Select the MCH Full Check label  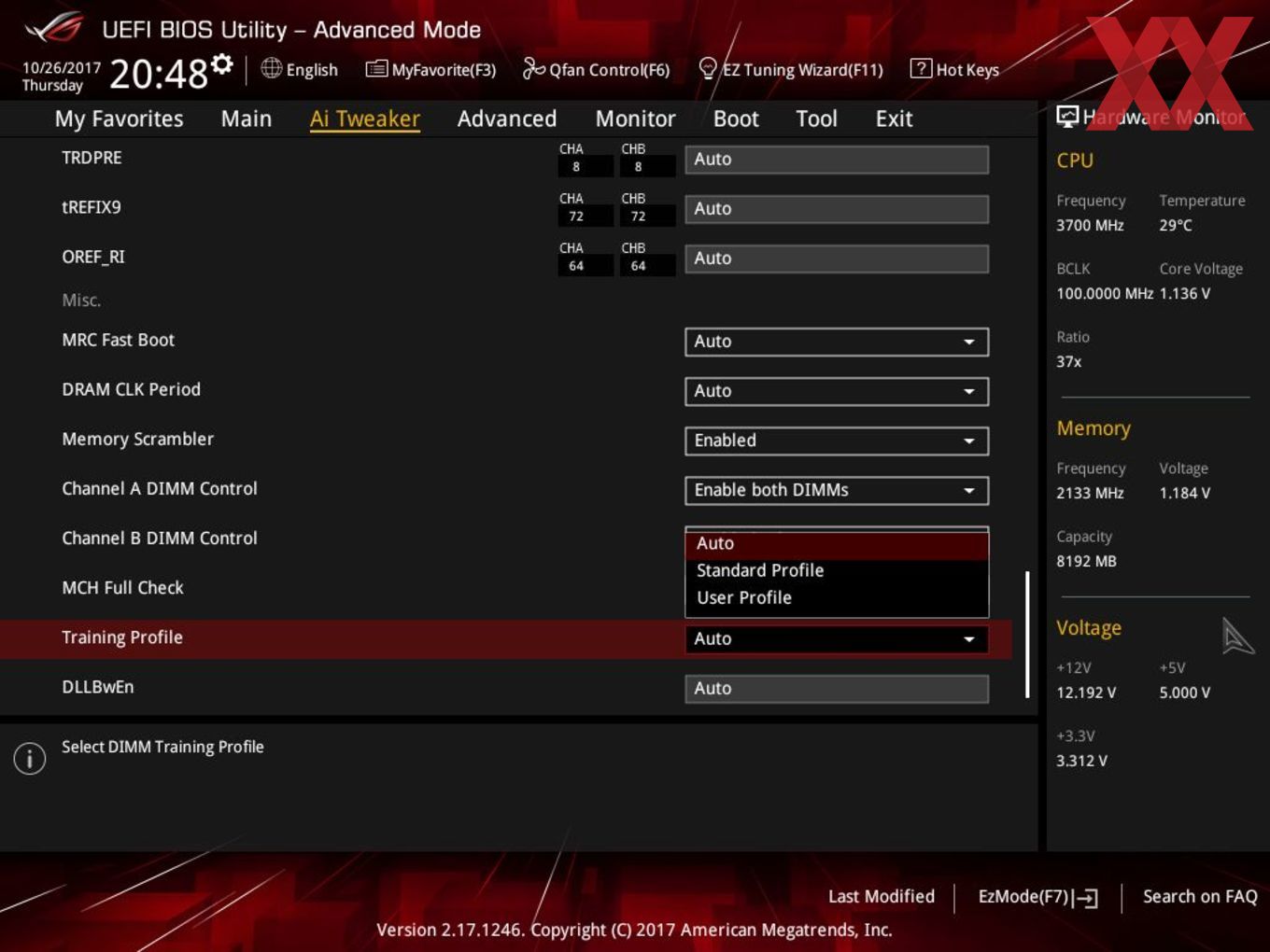pyautogui.click(x=122, y=588)
